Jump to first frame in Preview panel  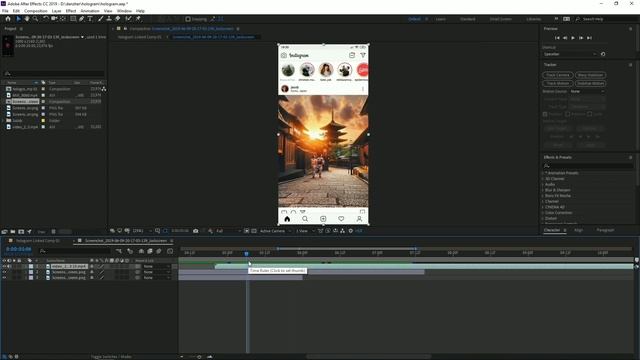click(557, 38)
